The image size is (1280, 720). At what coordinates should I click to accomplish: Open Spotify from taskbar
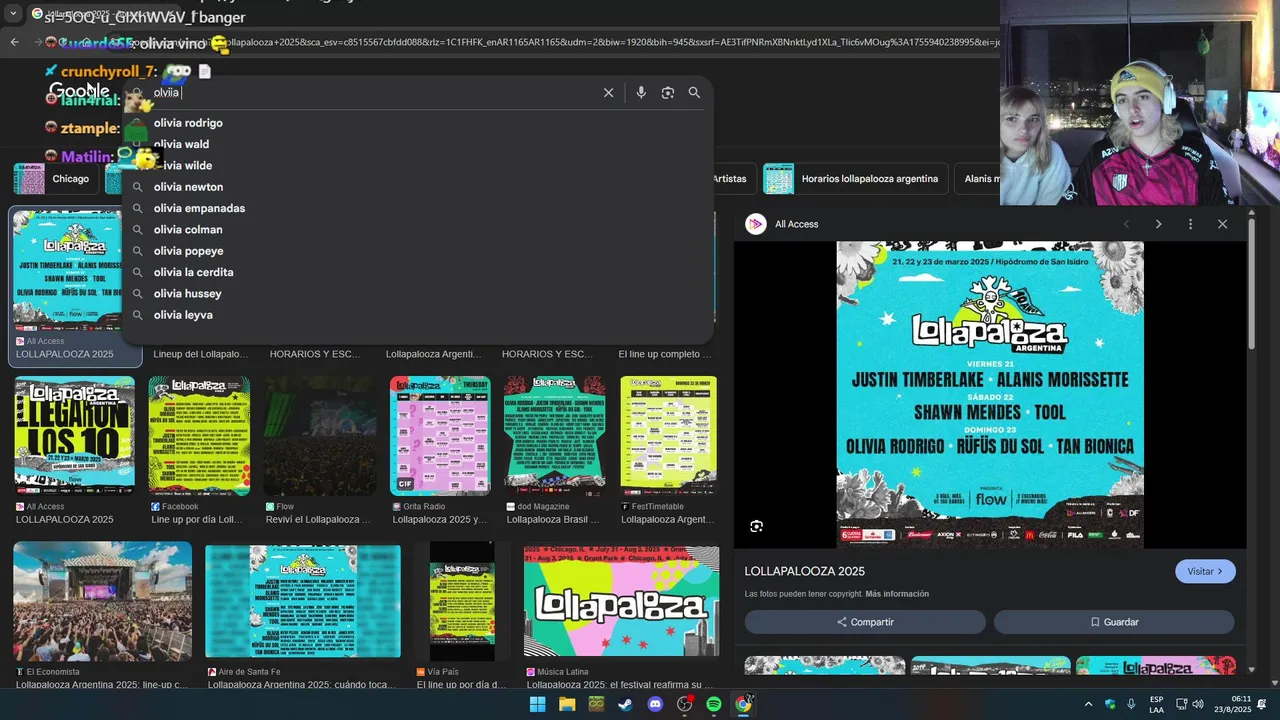coord(714,704)
